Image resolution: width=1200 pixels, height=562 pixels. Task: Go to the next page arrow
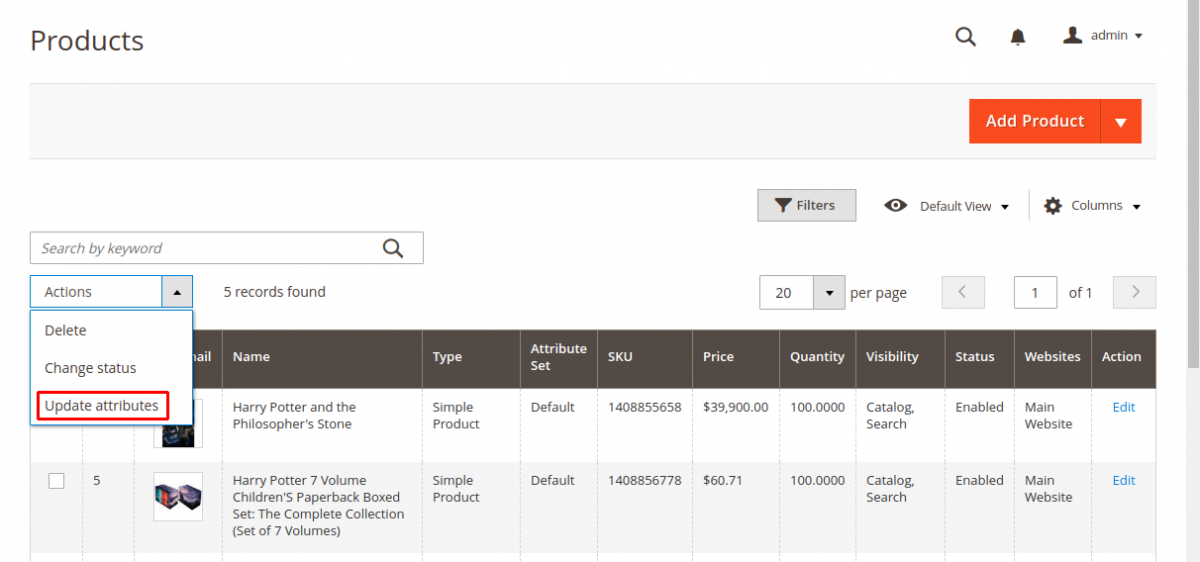(1135, 292)
